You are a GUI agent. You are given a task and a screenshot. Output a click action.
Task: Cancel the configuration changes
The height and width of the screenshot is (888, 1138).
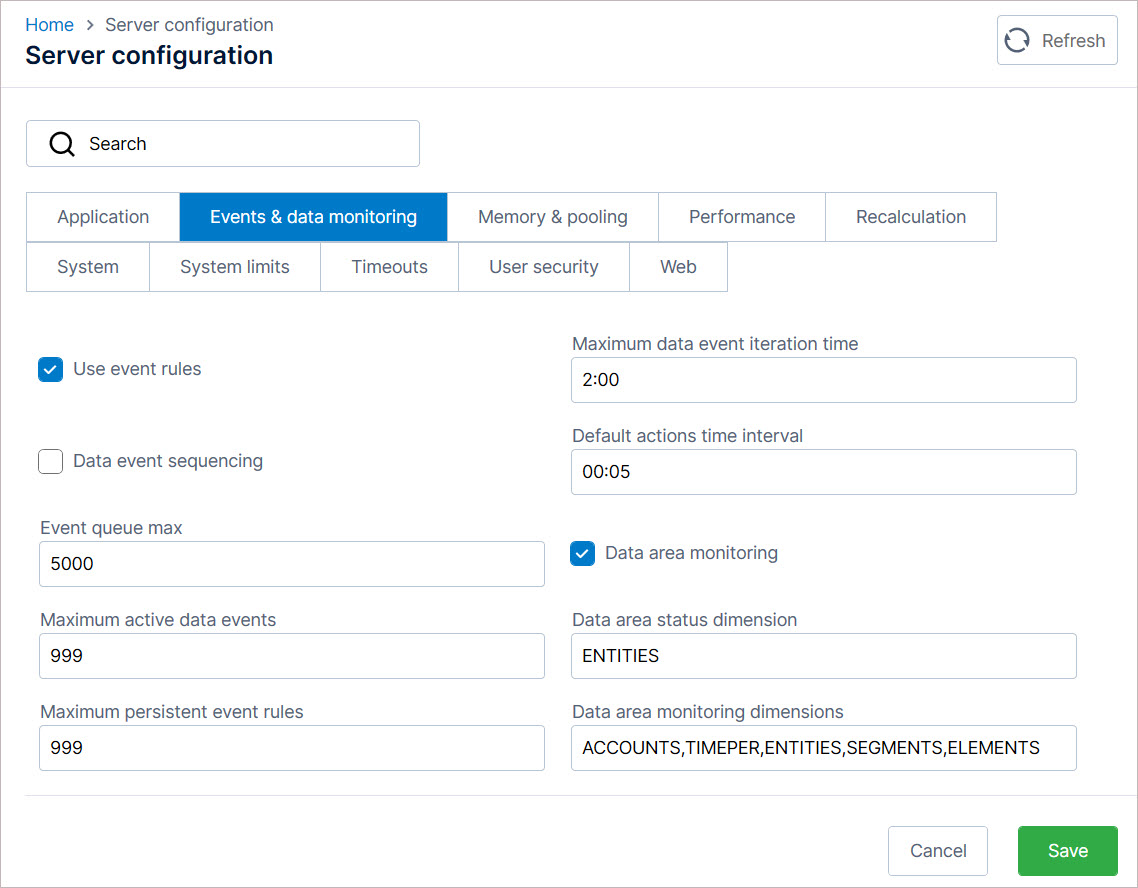(x=937, y=850)
